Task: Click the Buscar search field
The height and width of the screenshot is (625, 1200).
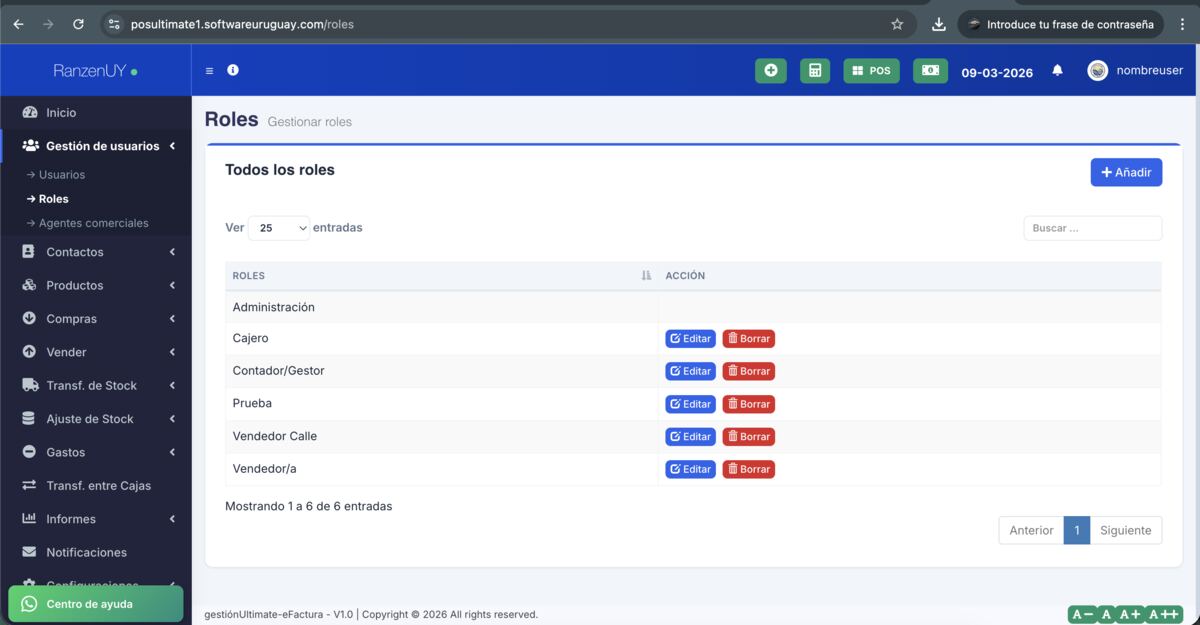Action: (1092, 228)
